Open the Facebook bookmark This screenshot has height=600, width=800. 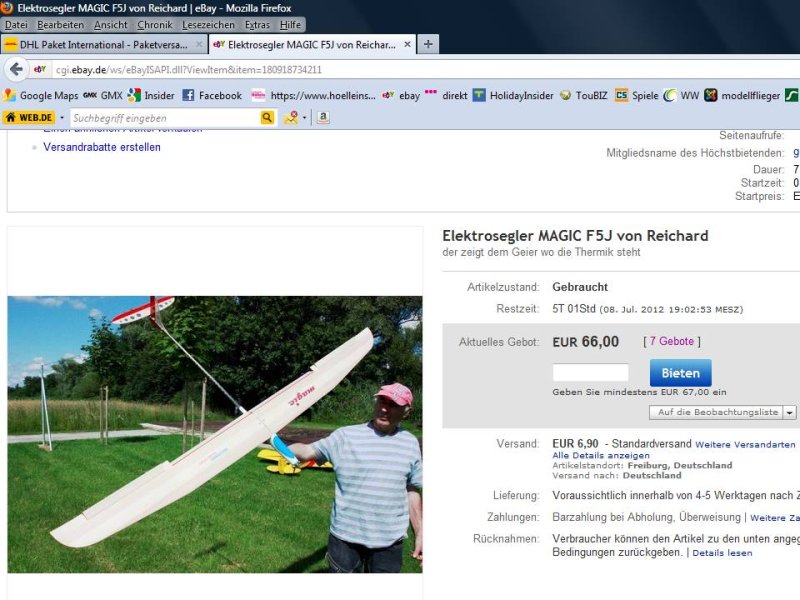pos(212,95)
